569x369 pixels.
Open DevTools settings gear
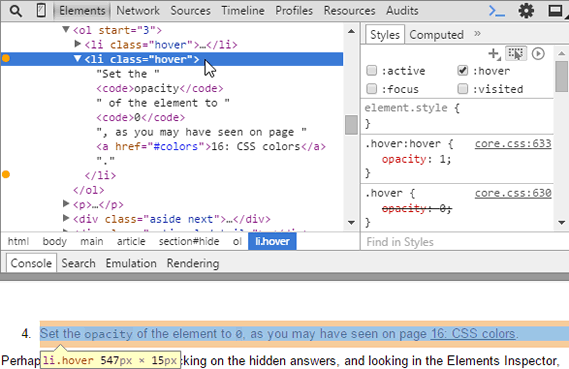(526, 11)
